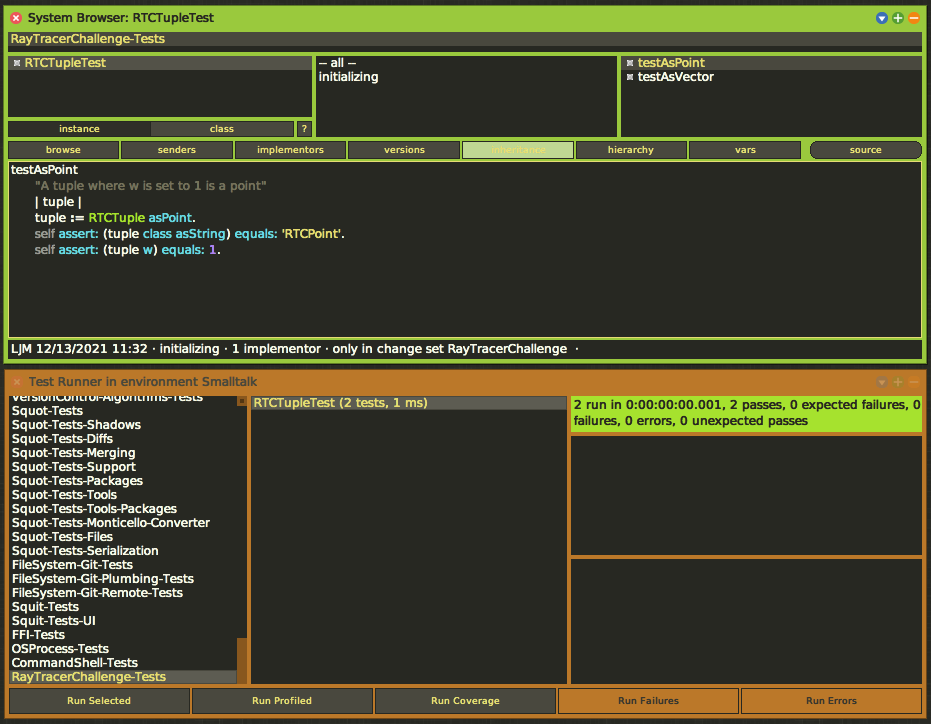Open class comment with the ? button
The width and height of the screenshot is (931, 724).
click(304, 129)
